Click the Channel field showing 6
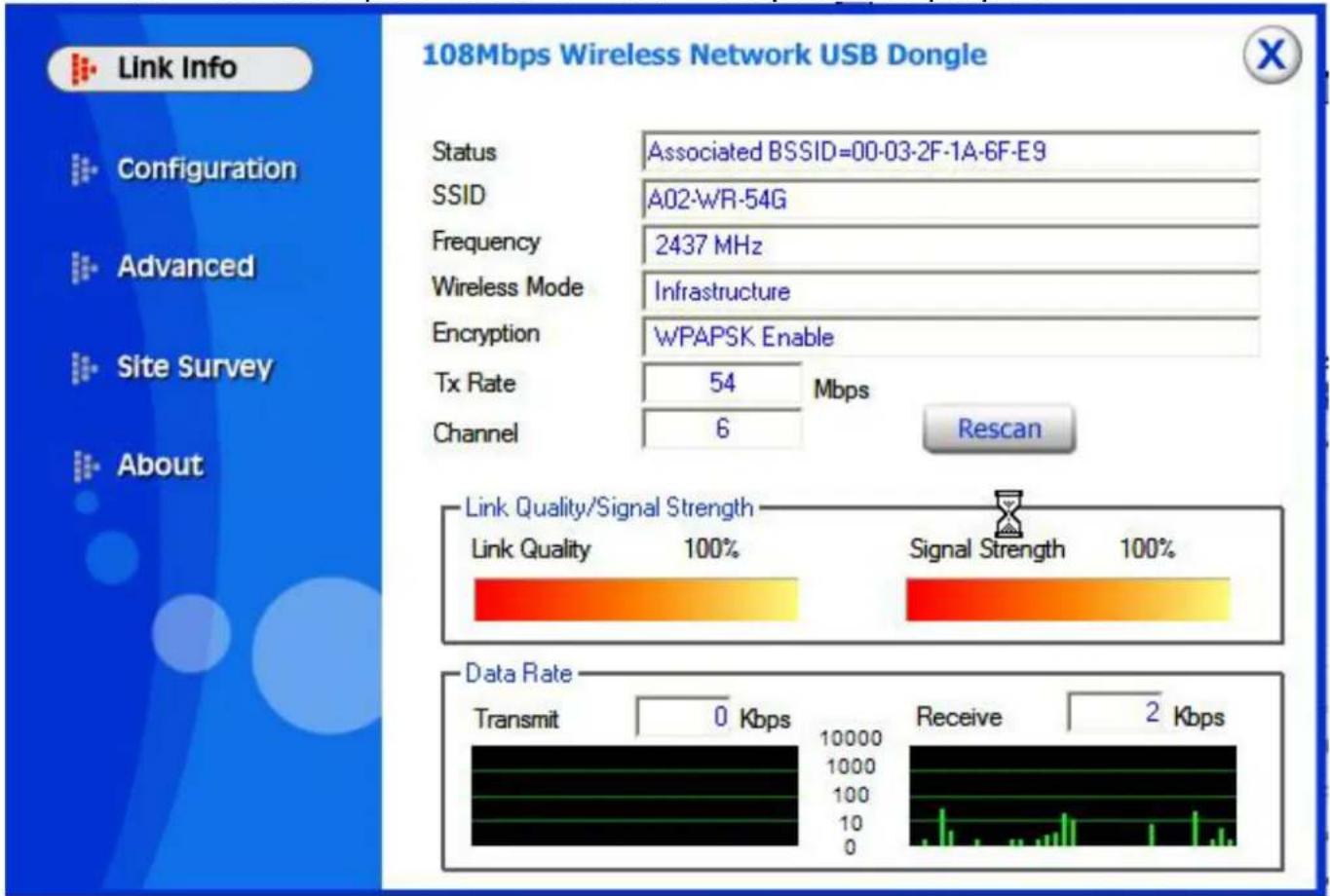1330x896 pixels. (722, 429)
